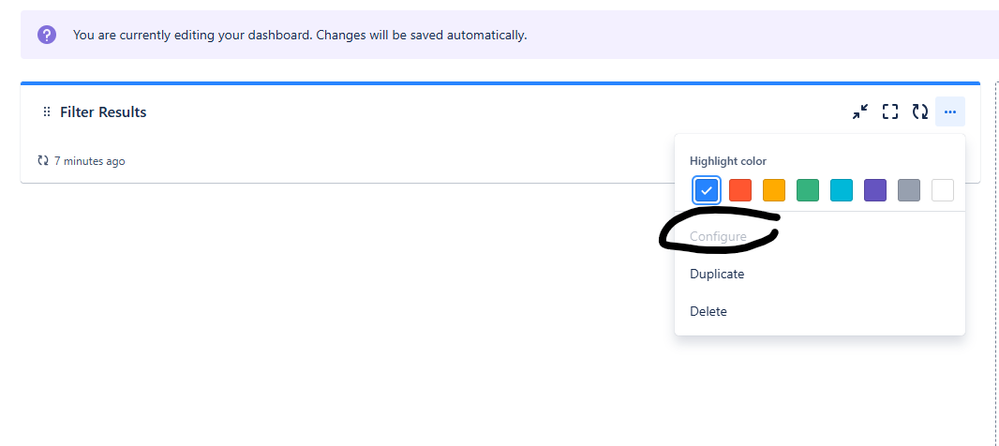Click the purple help question mark icon

[x=47, y=34]
